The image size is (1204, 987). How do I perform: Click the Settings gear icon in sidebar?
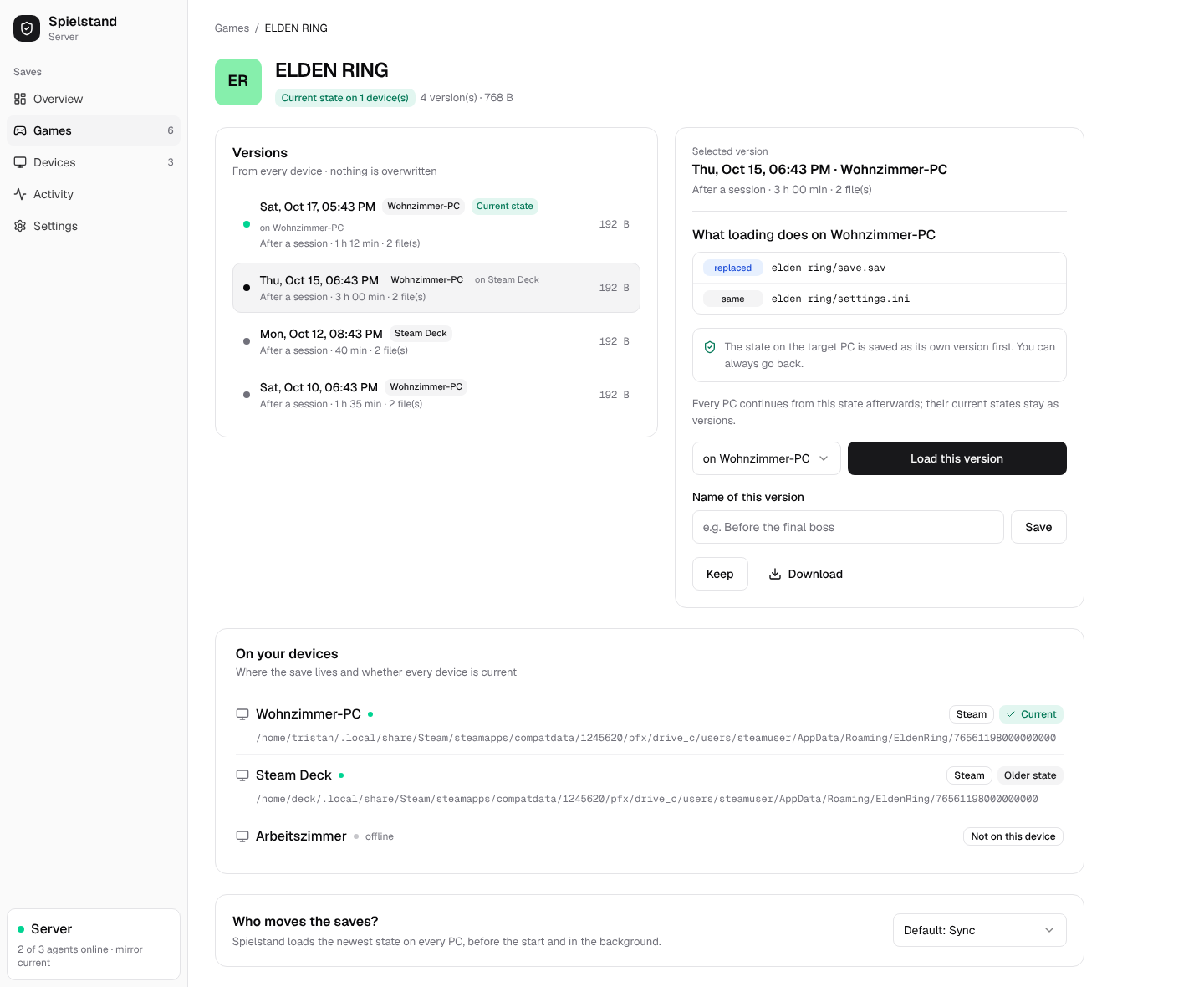[20, 226]
